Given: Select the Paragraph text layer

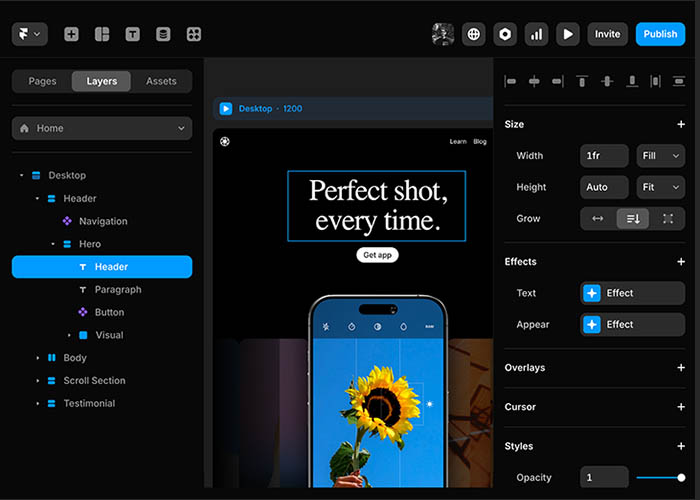Looking at the screenshot, I should [118, 290].
